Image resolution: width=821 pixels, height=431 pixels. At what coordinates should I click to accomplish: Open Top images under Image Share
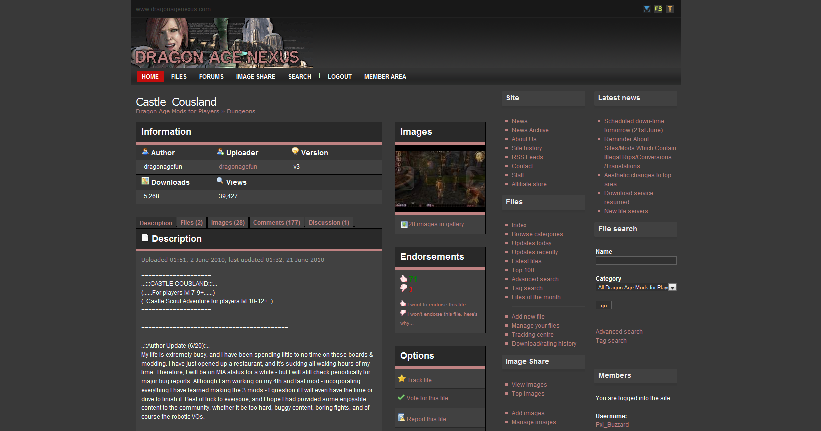[x=528, y=393]
